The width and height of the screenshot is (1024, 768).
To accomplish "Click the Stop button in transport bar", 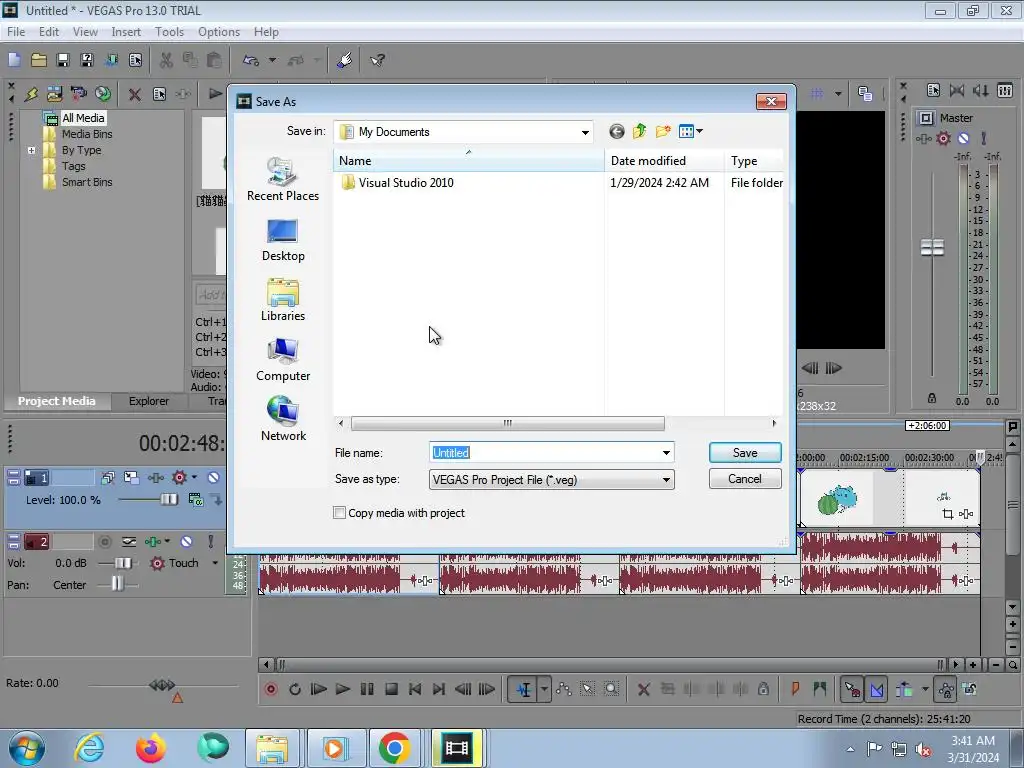I will [x=391, y=689].
